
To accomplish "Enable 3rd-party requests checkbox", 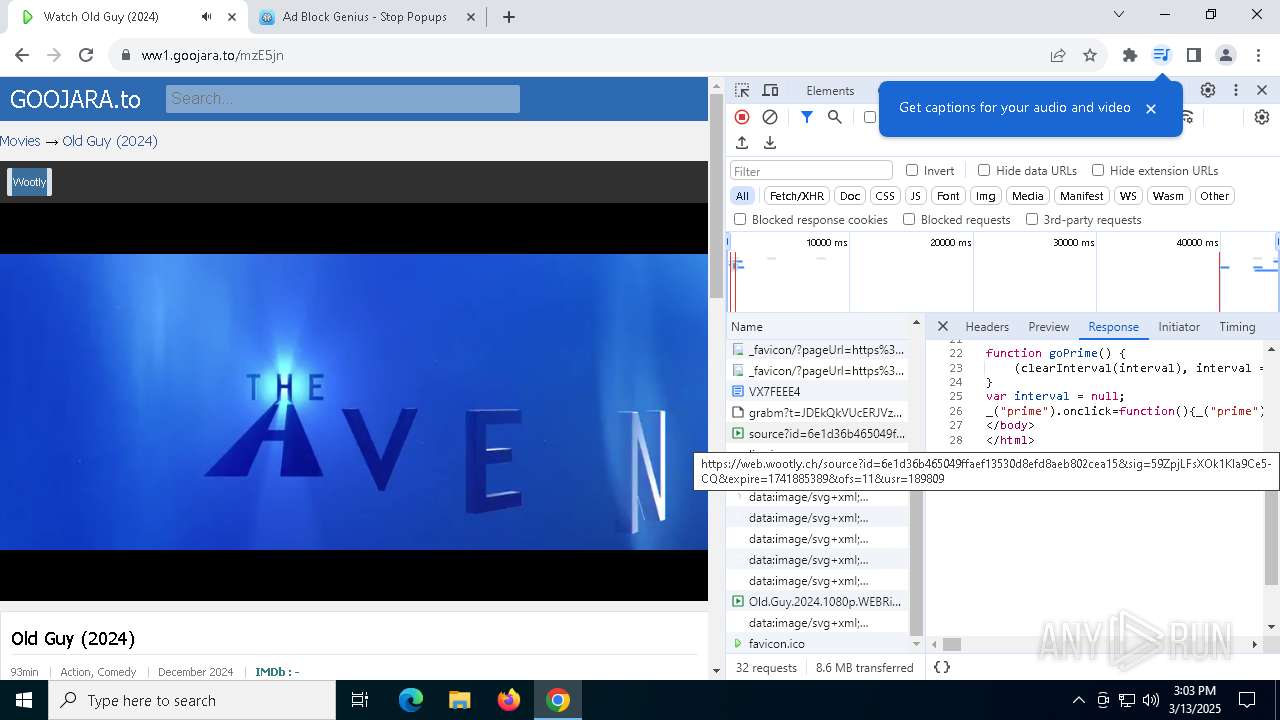I will coord(1032,219).
